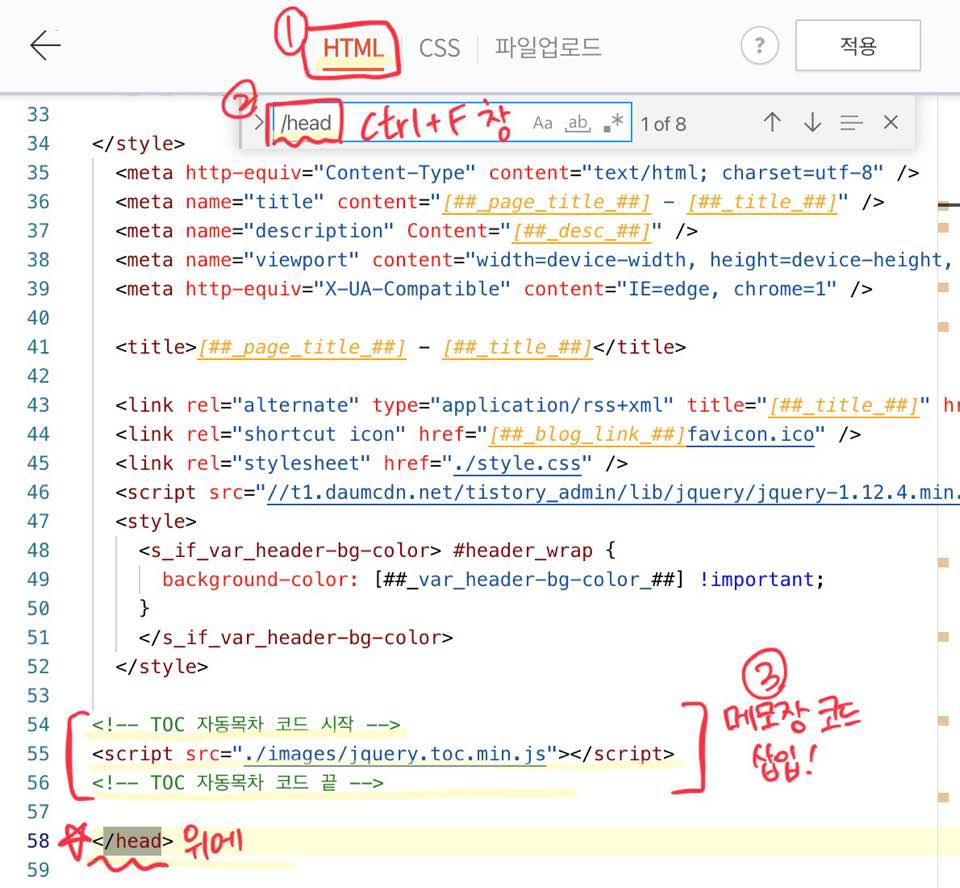The image size is (960, 888).
Task: Click the overview ruler scrollbar at right edge
Action: click(948, 490)
